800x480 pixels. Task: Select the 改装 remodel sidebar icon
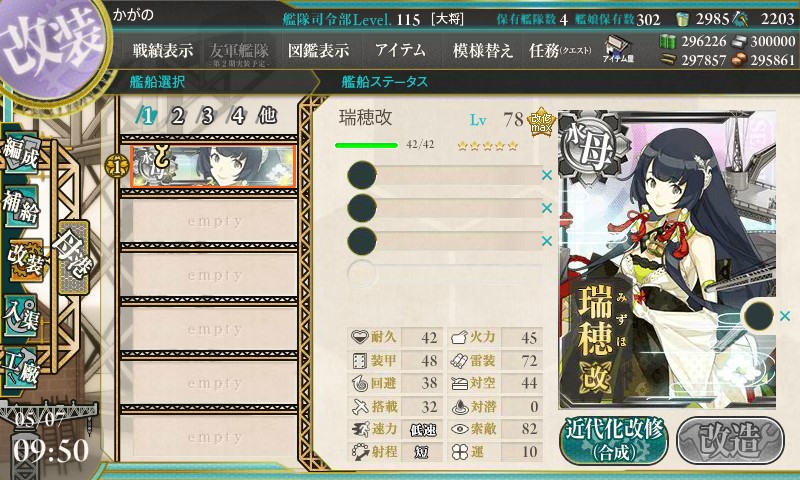(x=25, y=261)
